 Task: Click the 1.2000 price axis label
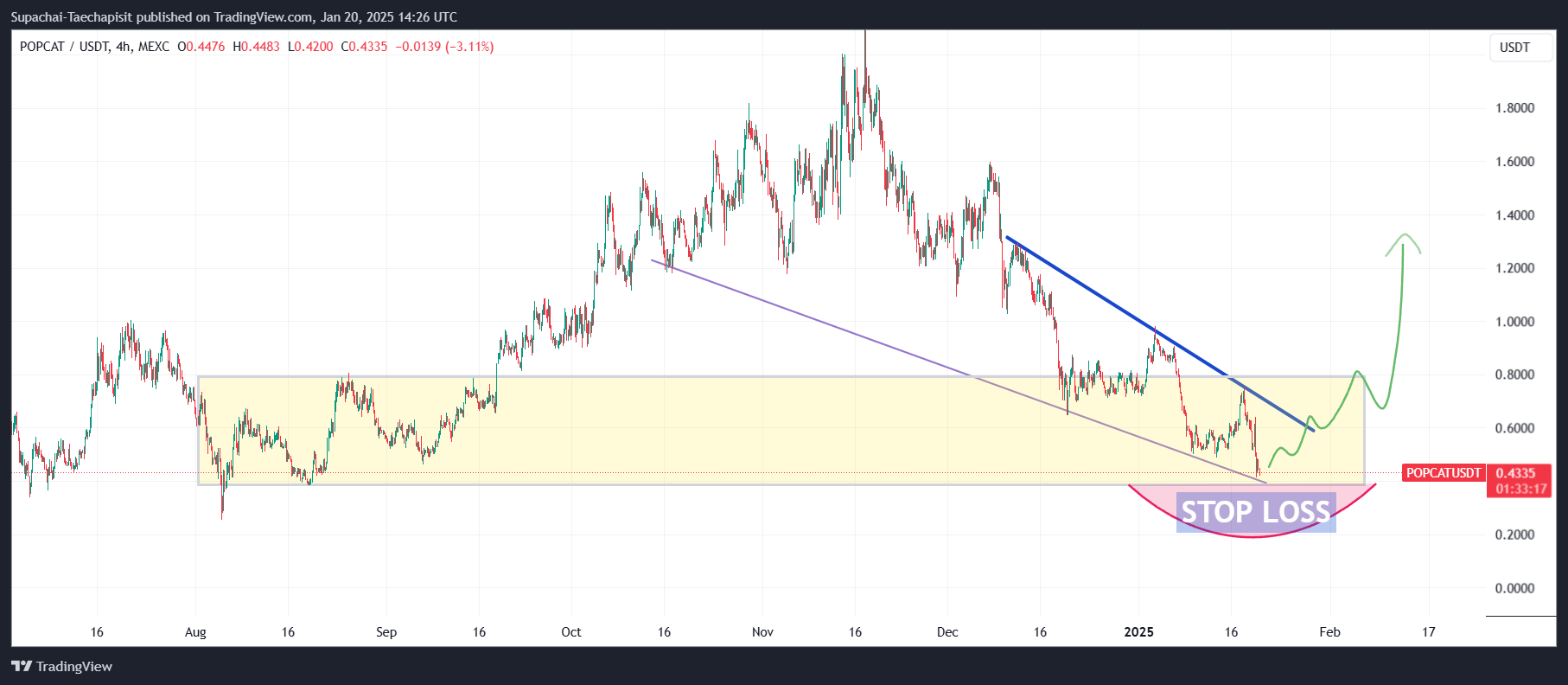click(1514, 268)
